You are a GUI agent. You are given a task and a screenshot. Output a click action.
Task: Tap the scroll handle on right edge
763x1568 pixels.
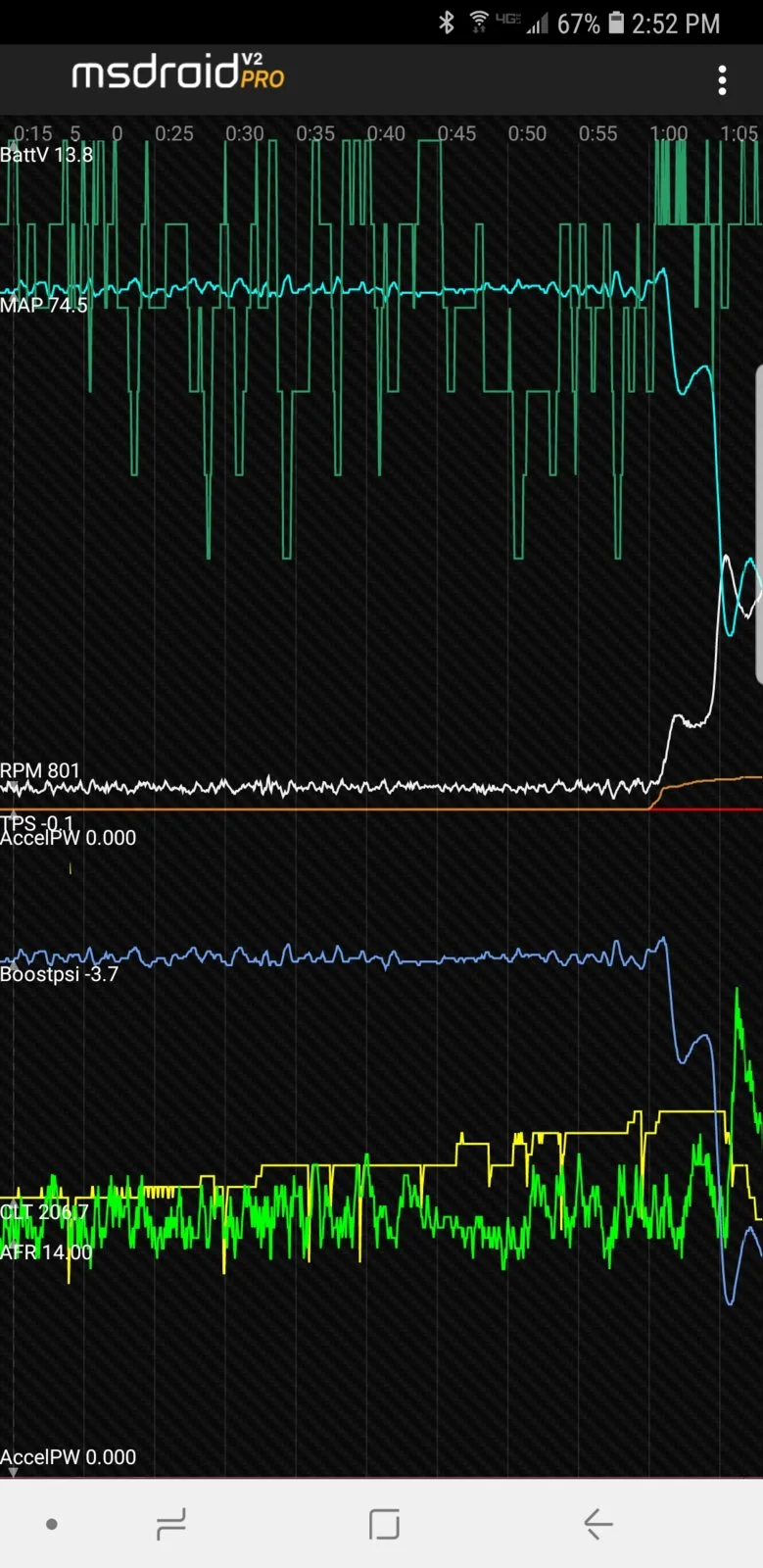758,523
